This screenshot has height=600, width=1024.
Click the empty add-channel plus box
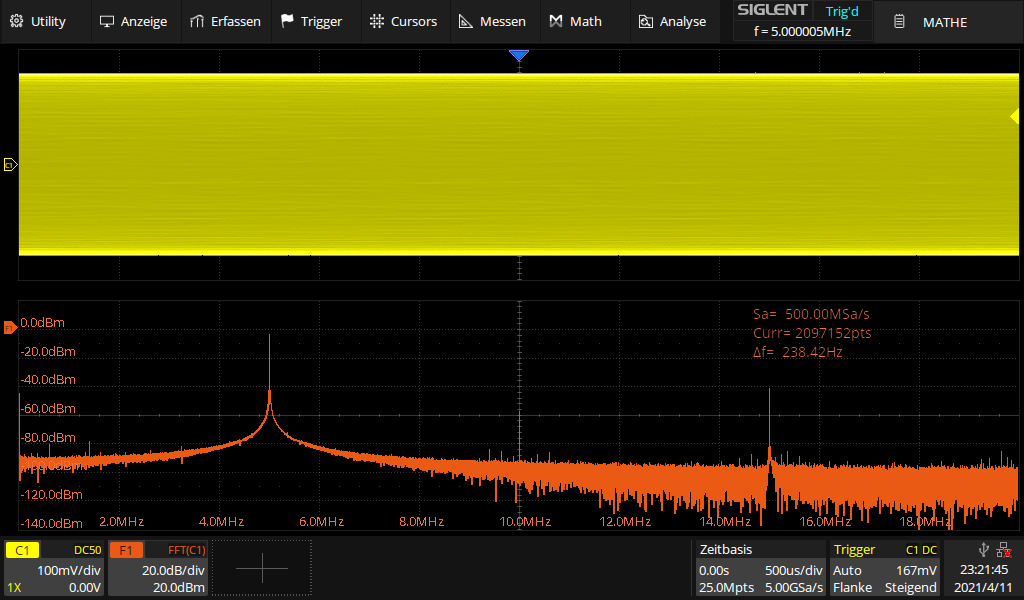[x=262, y=567]
